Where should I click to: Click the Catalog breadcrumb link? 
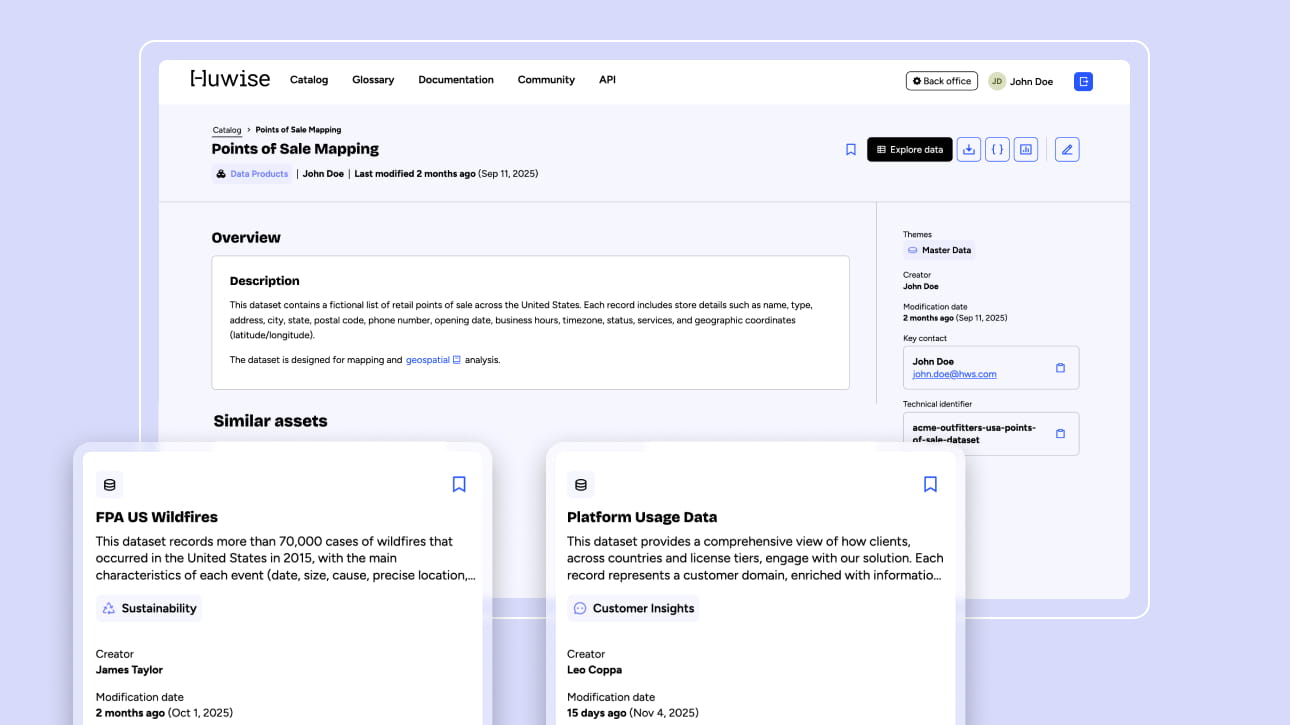(x=227, y=130)
